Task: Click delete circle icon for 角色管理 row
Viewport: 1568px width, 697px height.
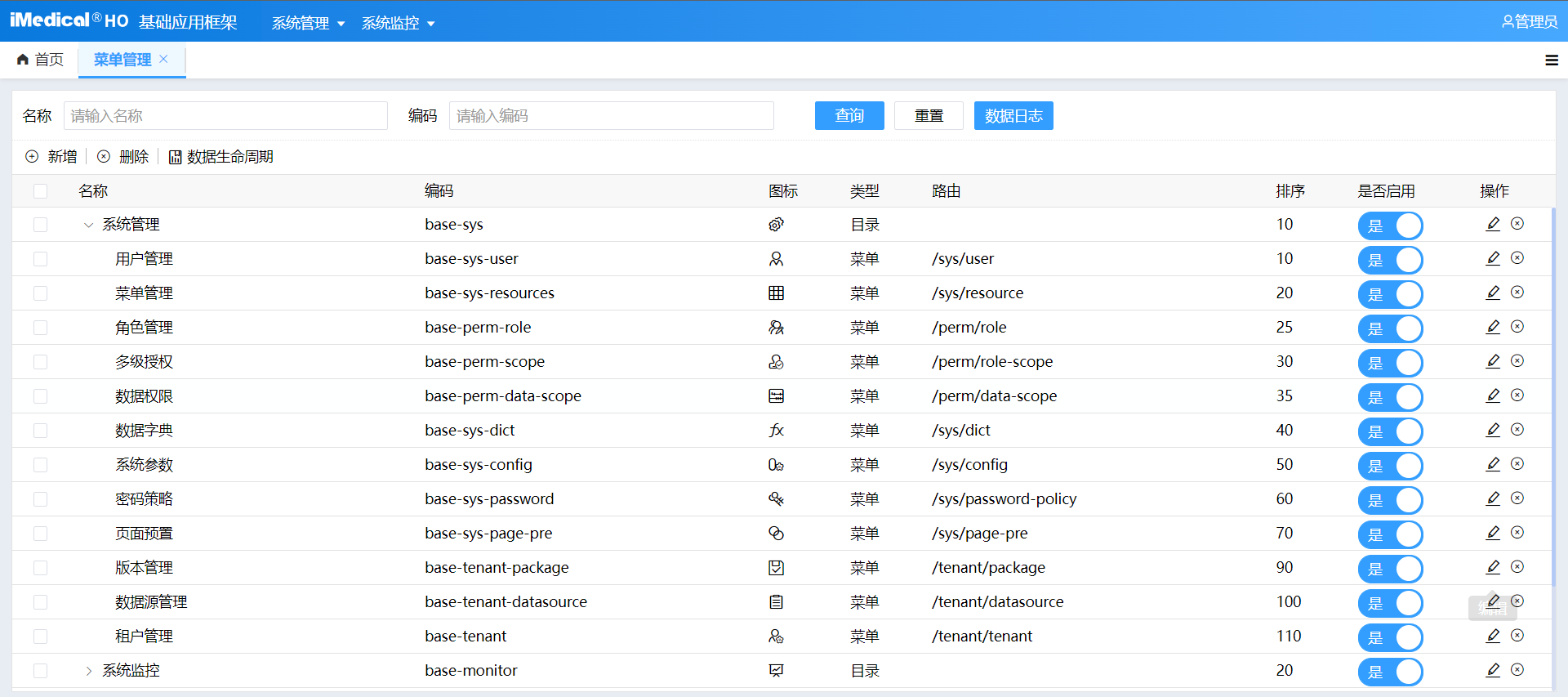Action: [1517, 327]
